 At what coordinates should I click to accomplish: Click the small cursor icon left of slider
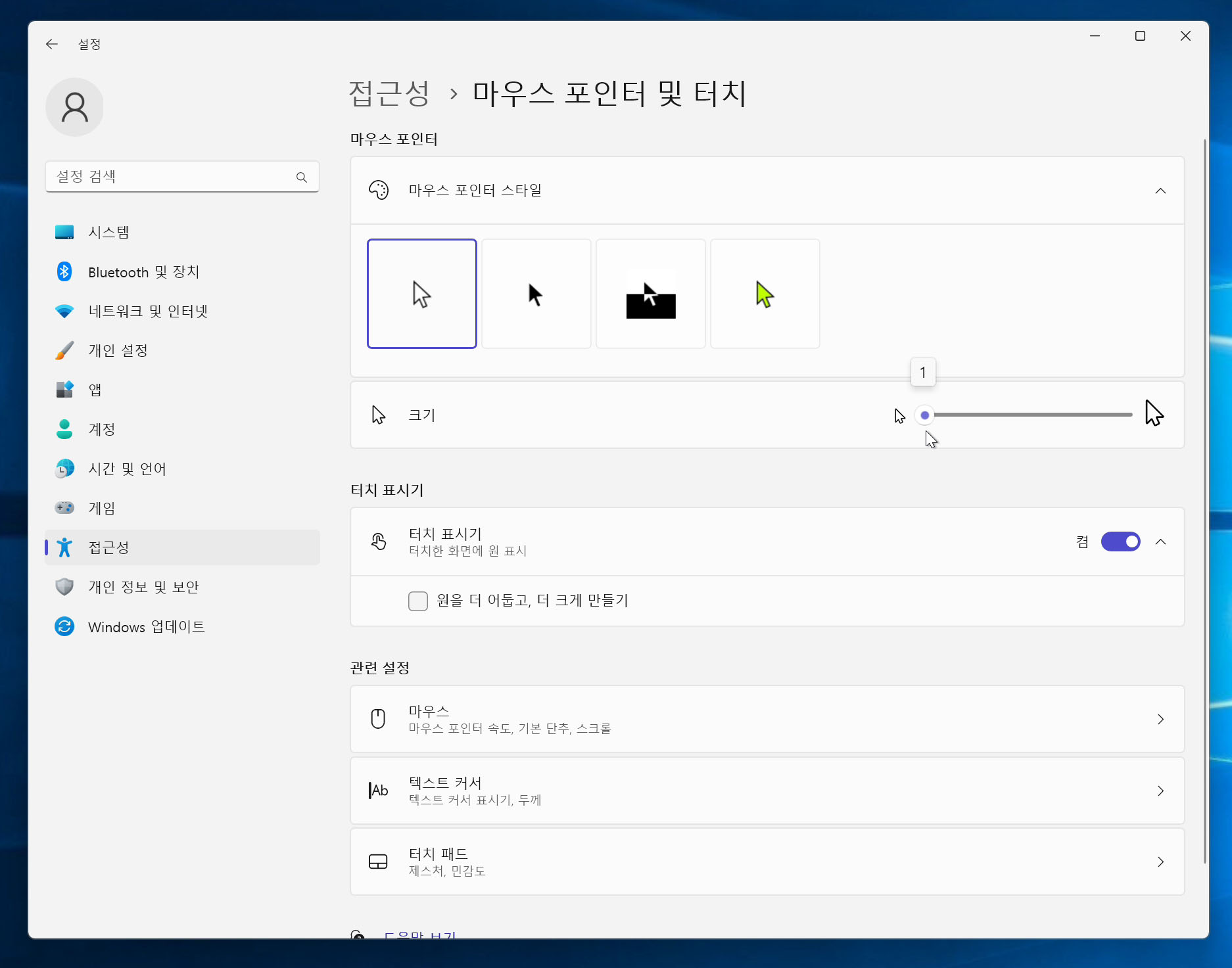[900, 416]
